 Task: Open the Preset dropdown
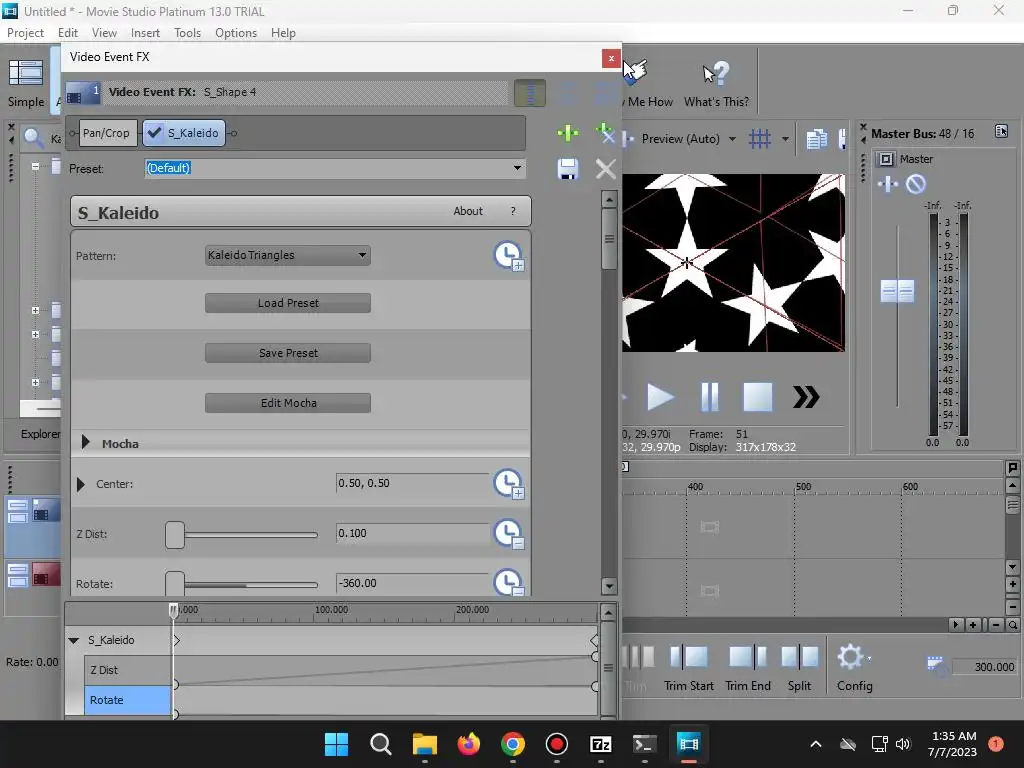click(x=517, y=168)
